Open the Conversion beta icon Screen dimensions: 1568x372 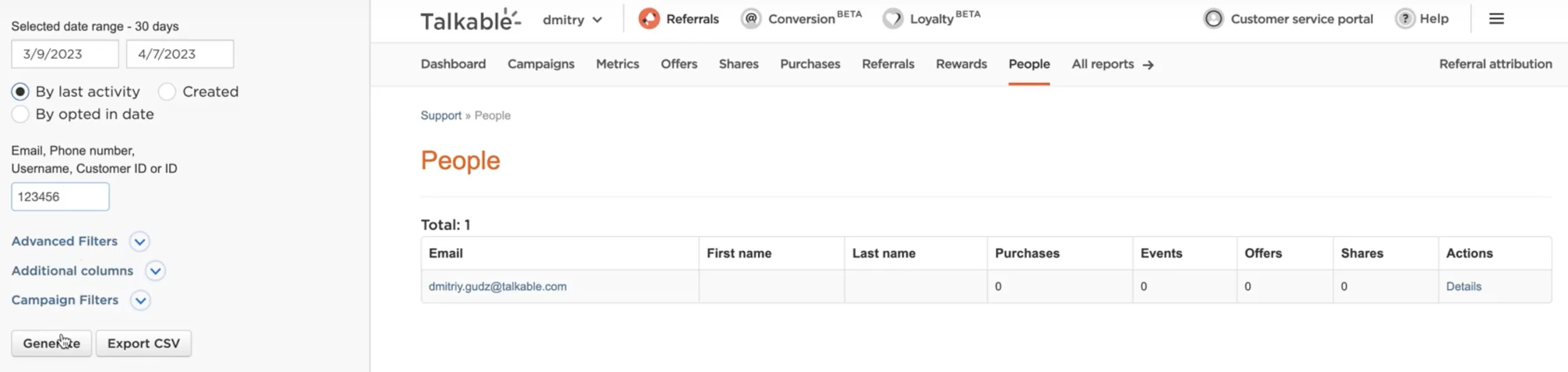(751, 19)
